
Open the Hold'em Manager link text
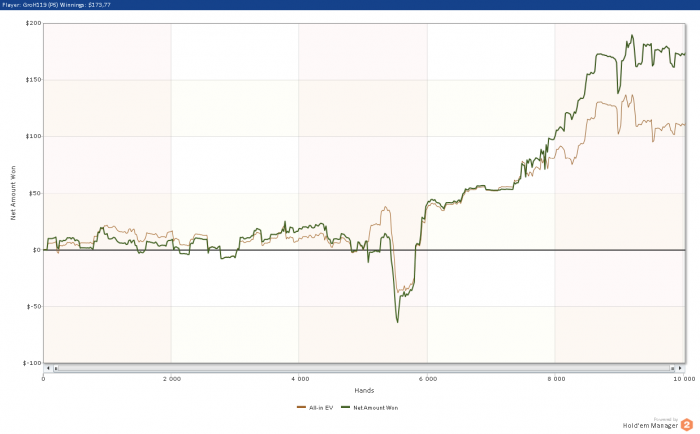[650, 426]
